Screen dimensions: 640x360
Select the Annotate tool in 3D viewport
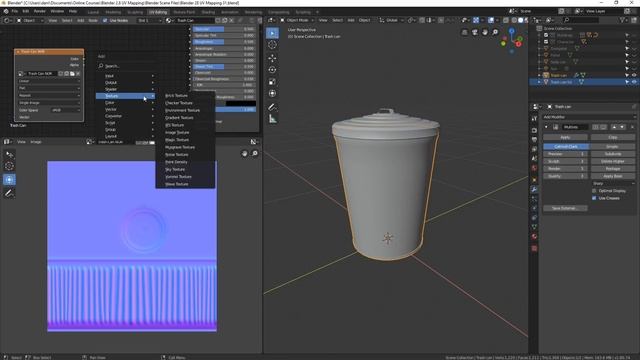coord(272,107)
